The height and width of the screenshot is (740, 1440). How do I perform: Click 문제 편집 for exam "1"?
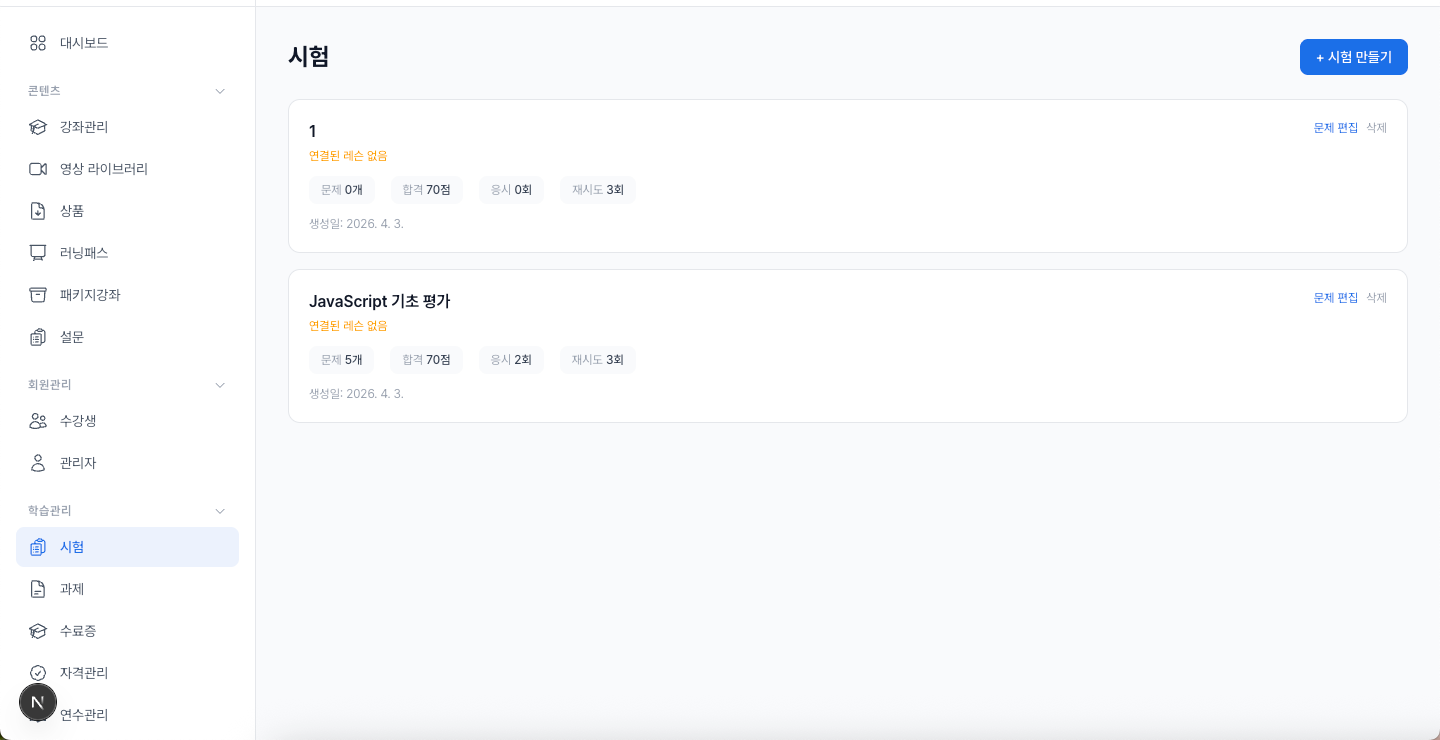[x=1336, y=128]
